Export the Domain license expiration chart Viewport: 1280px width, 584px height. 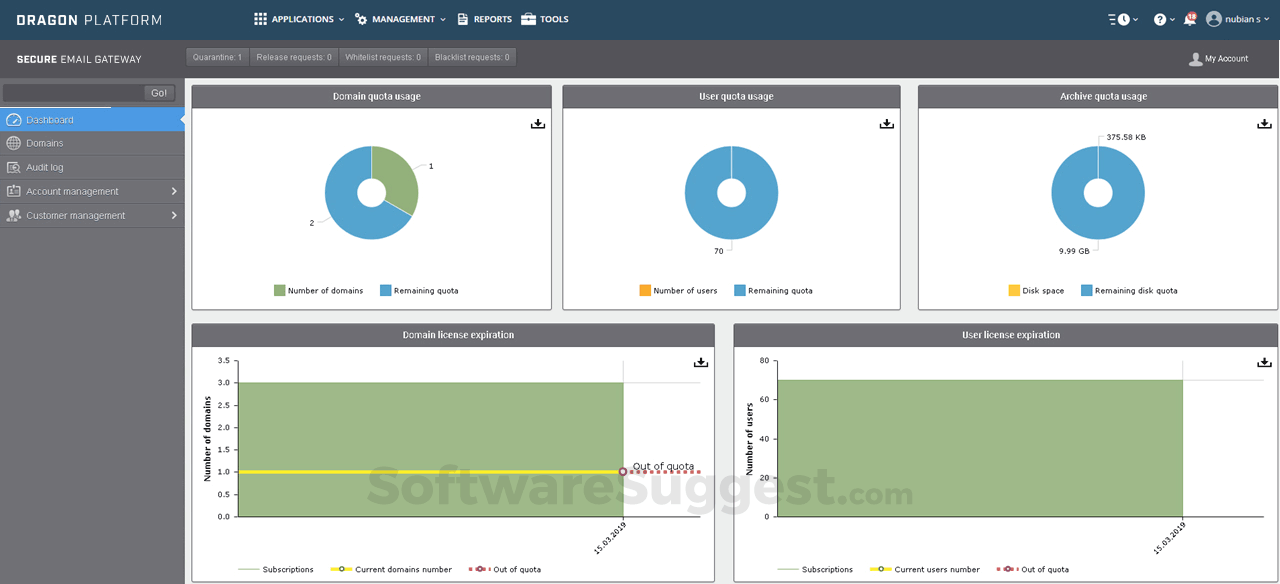700,362
